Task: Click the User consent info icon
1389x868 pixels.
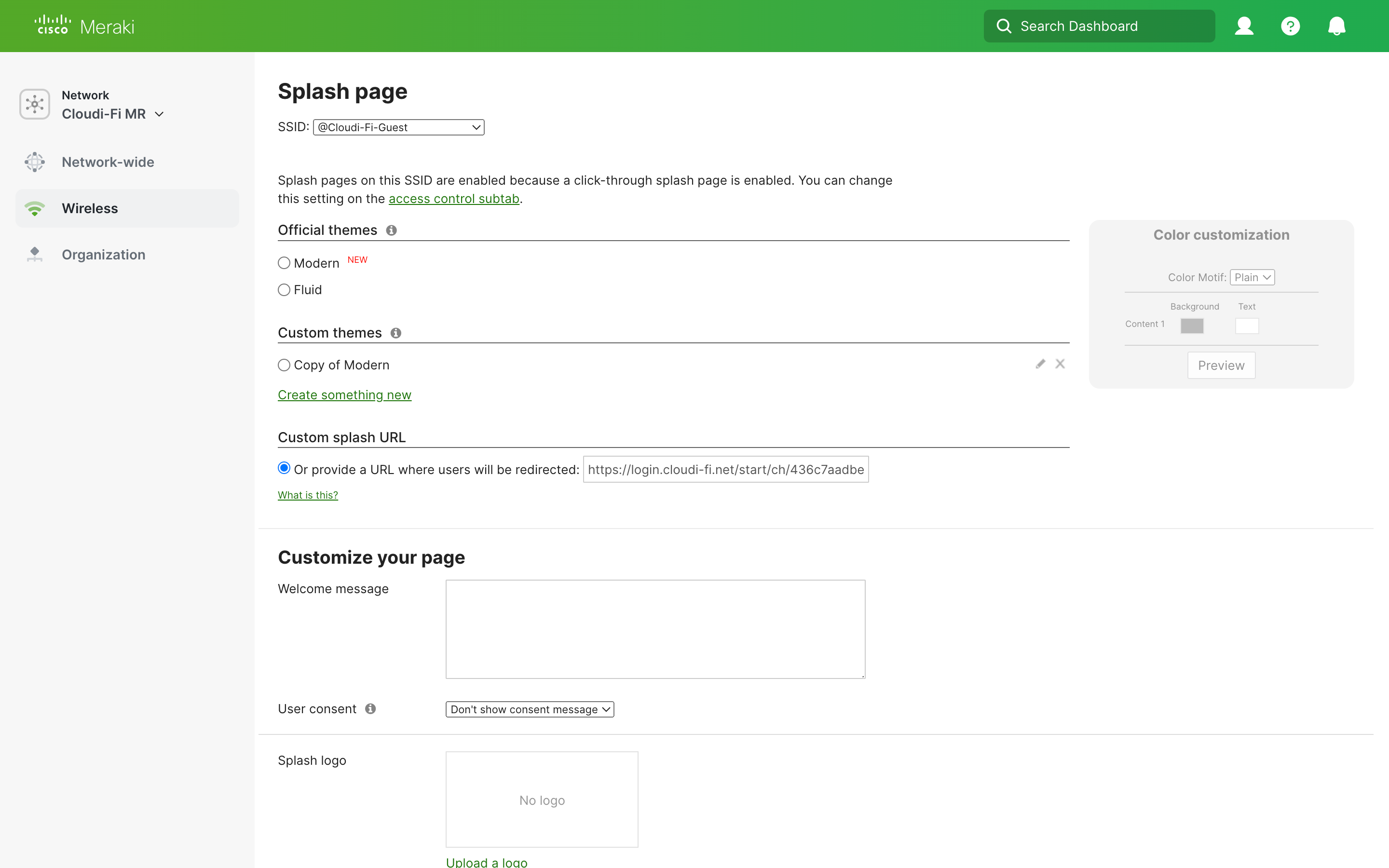Action: tap(370, 709)
